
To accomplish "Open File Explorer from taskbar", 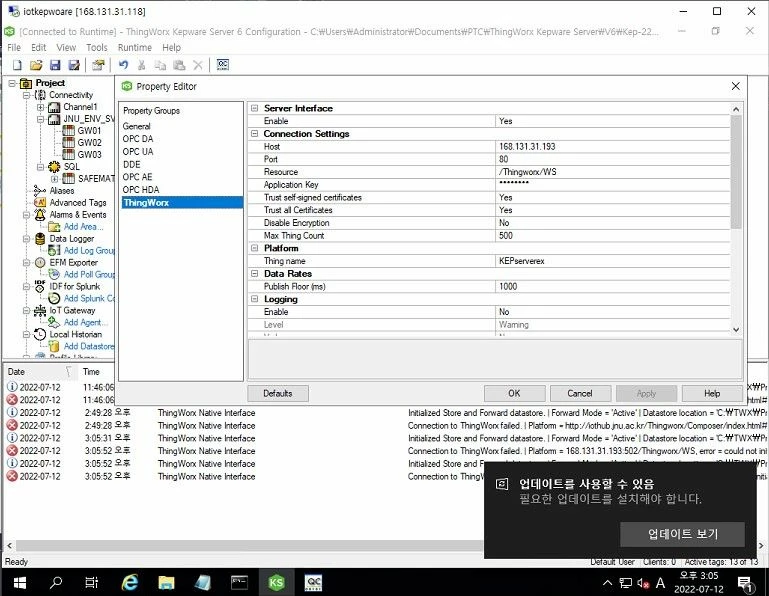I will tap(166, 582).
